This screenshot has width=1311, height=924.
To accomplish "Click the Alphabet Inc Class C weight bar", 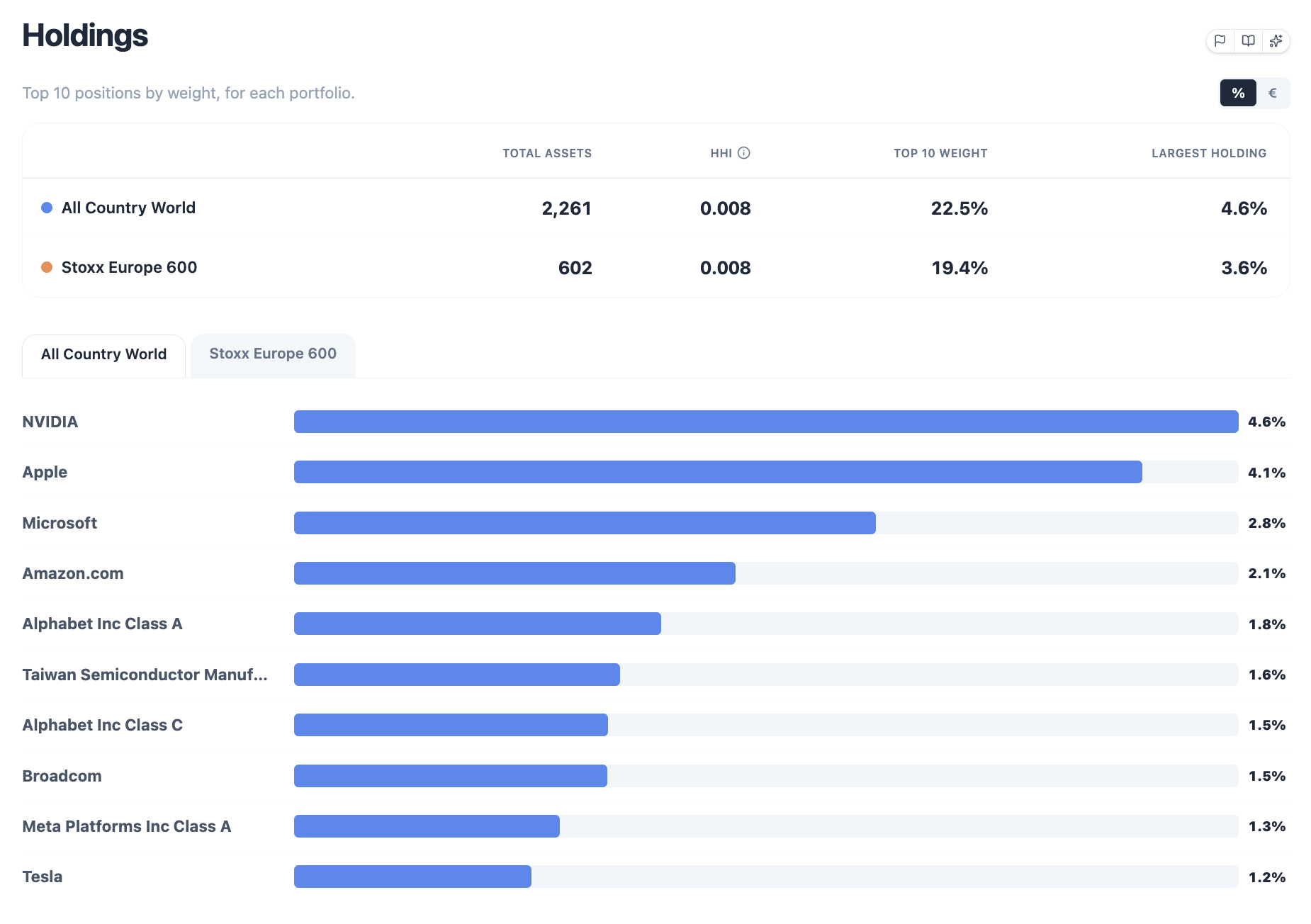I will pyautogui.click(x=451, y=725).
